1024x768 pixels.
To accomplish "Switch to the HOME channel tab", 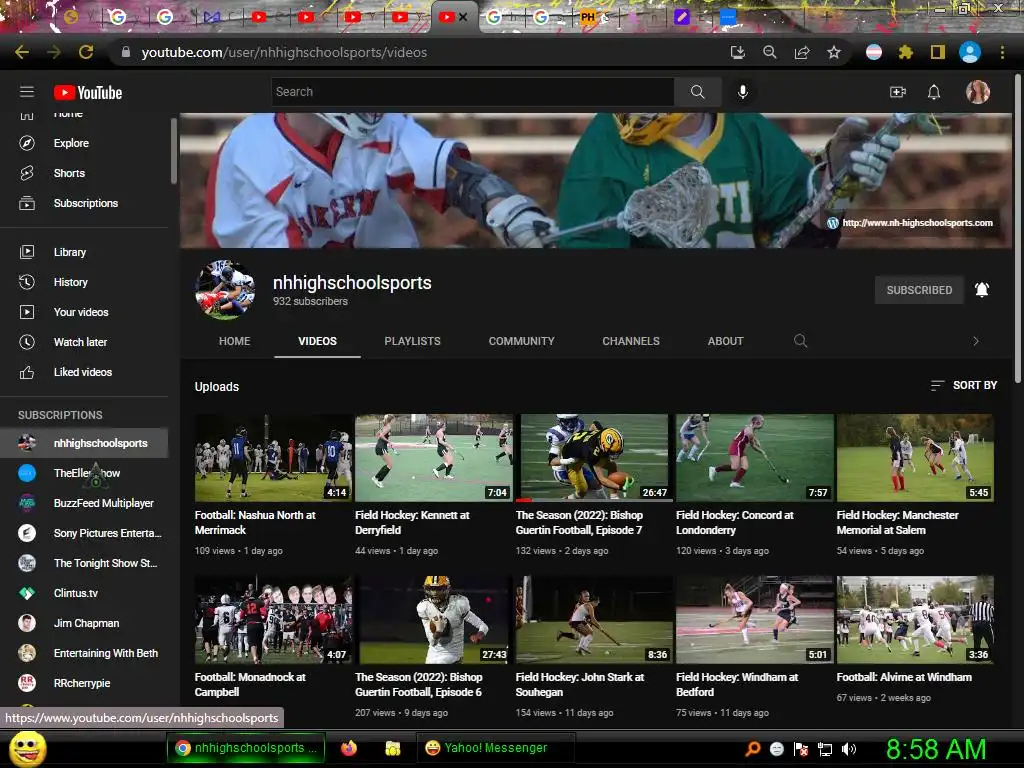I will (234, 341).
